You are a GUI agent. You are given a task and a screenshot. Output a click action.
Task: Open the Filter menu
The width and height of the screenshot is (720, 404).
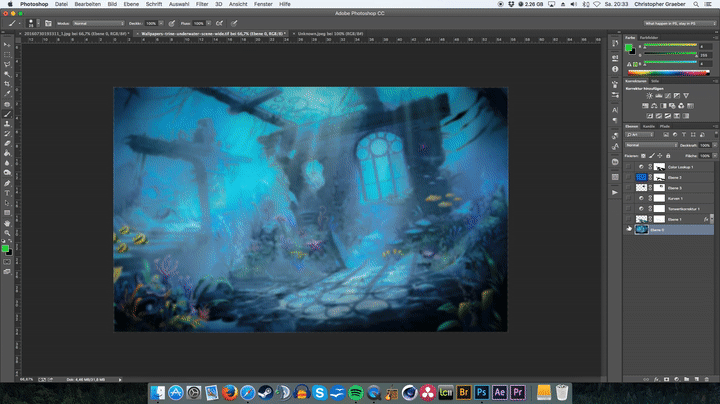tap(202, 4)
